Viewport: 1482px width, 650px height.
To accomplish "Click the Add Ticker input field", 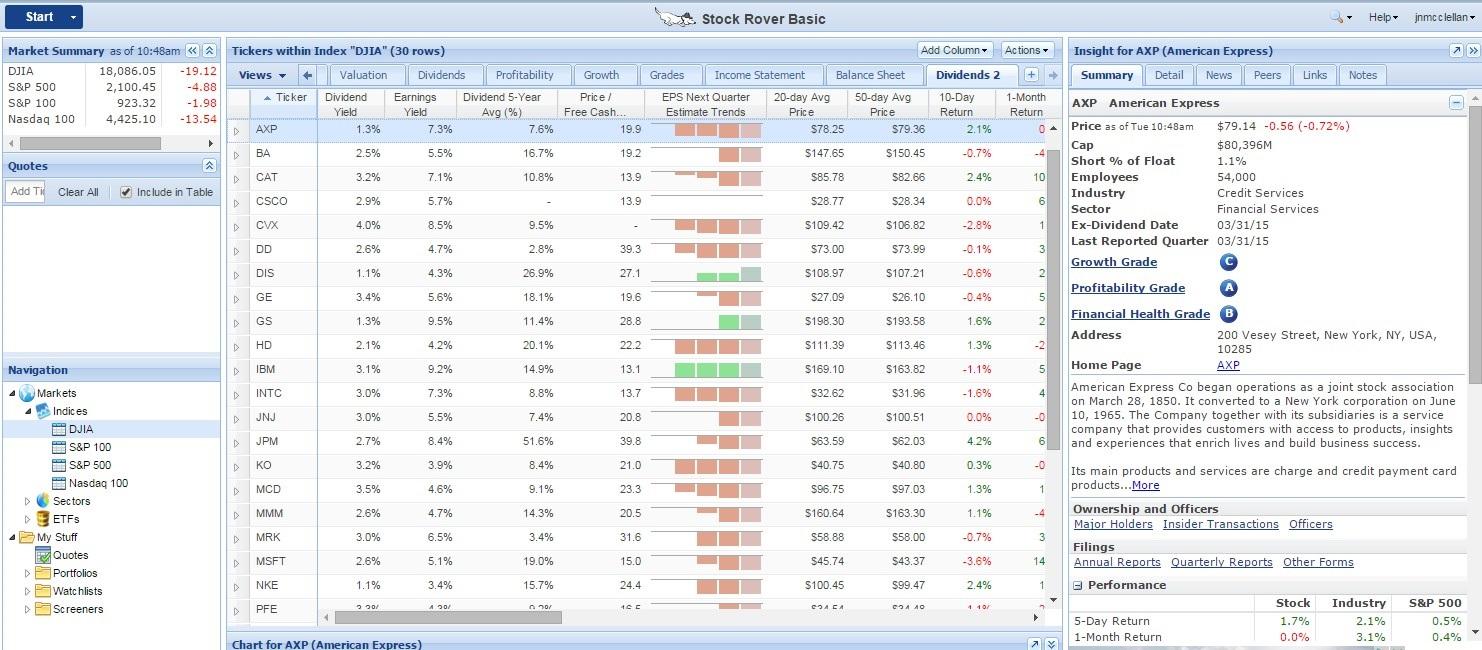I will tap(26, 192).
